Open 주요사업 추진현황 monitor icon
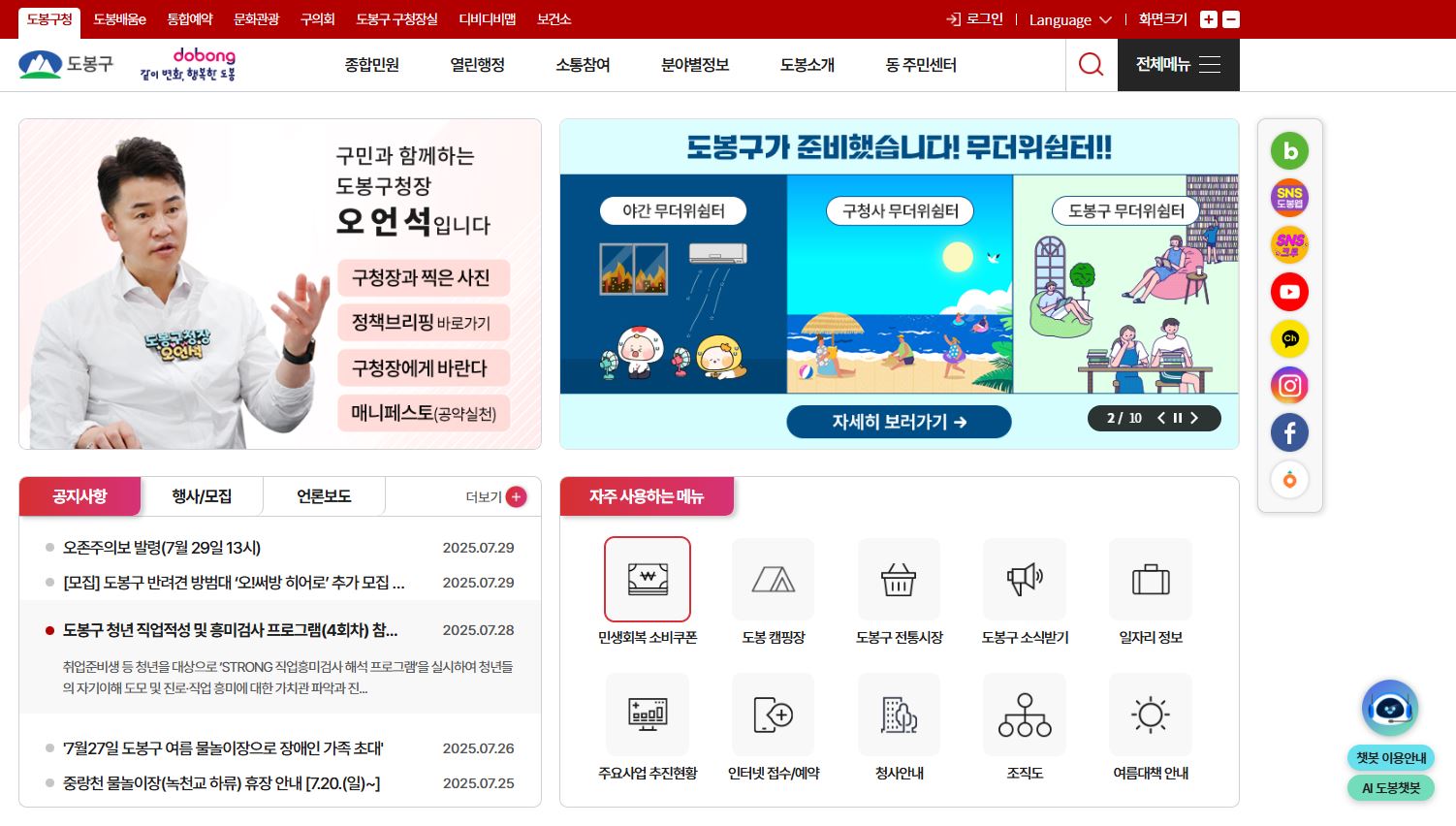The height and width of the screenshot is (826, 1456). (x=648, y=715)
